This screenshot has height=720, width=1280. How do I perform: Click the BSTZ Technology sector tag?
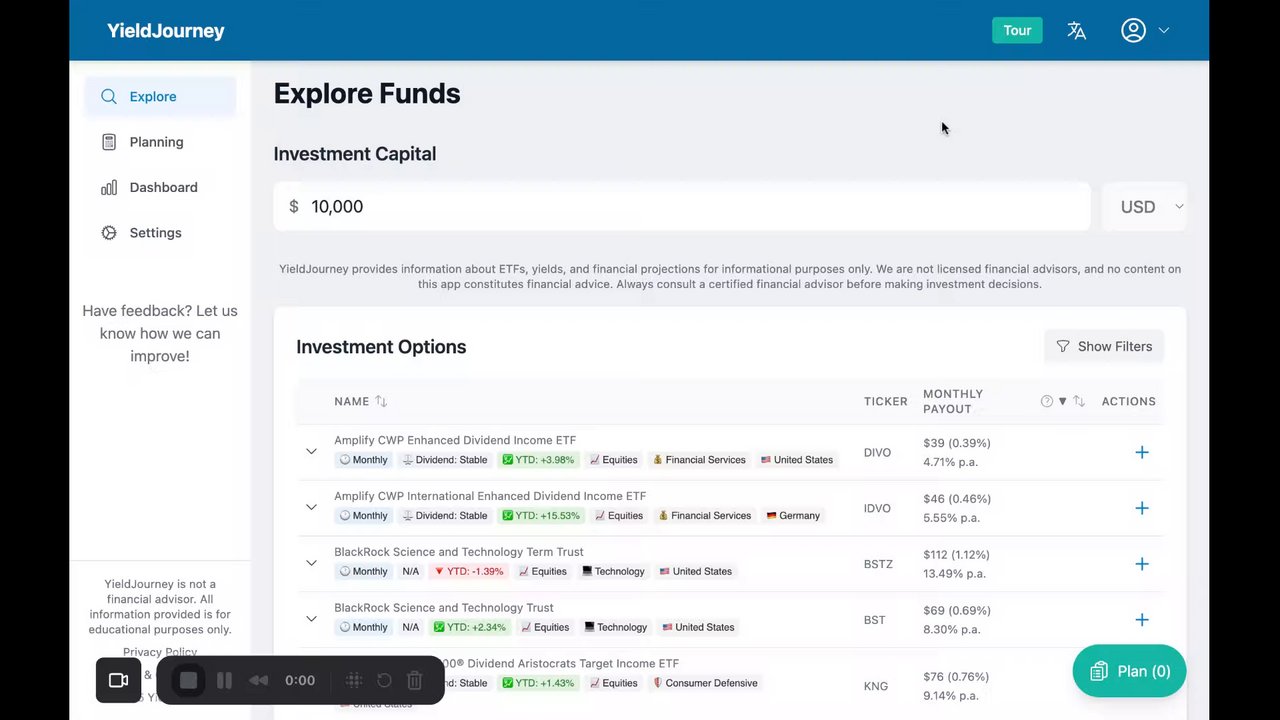613,572
